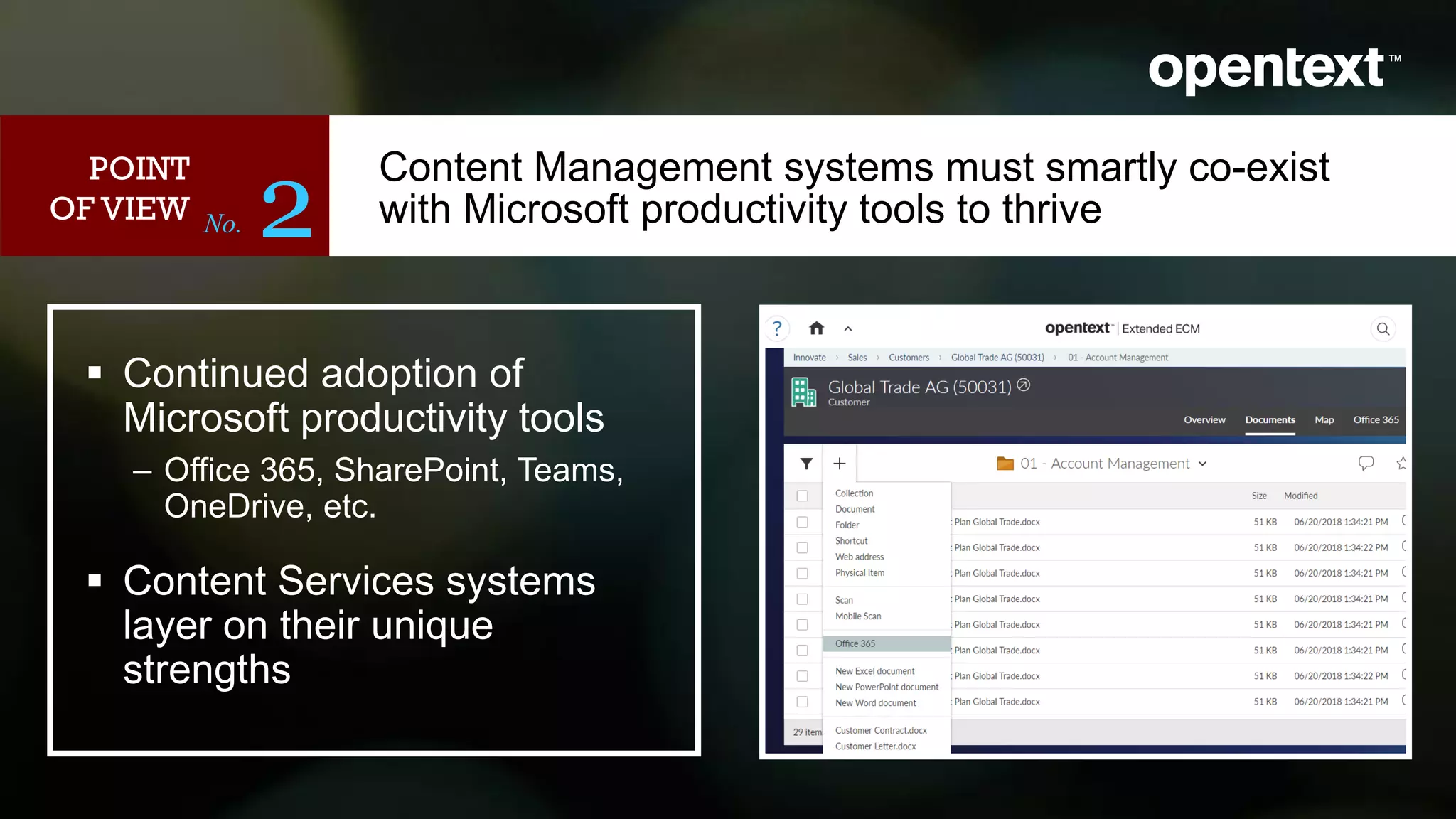
Task: Sort by the Size column header
Action: [x=1259, y=496]
